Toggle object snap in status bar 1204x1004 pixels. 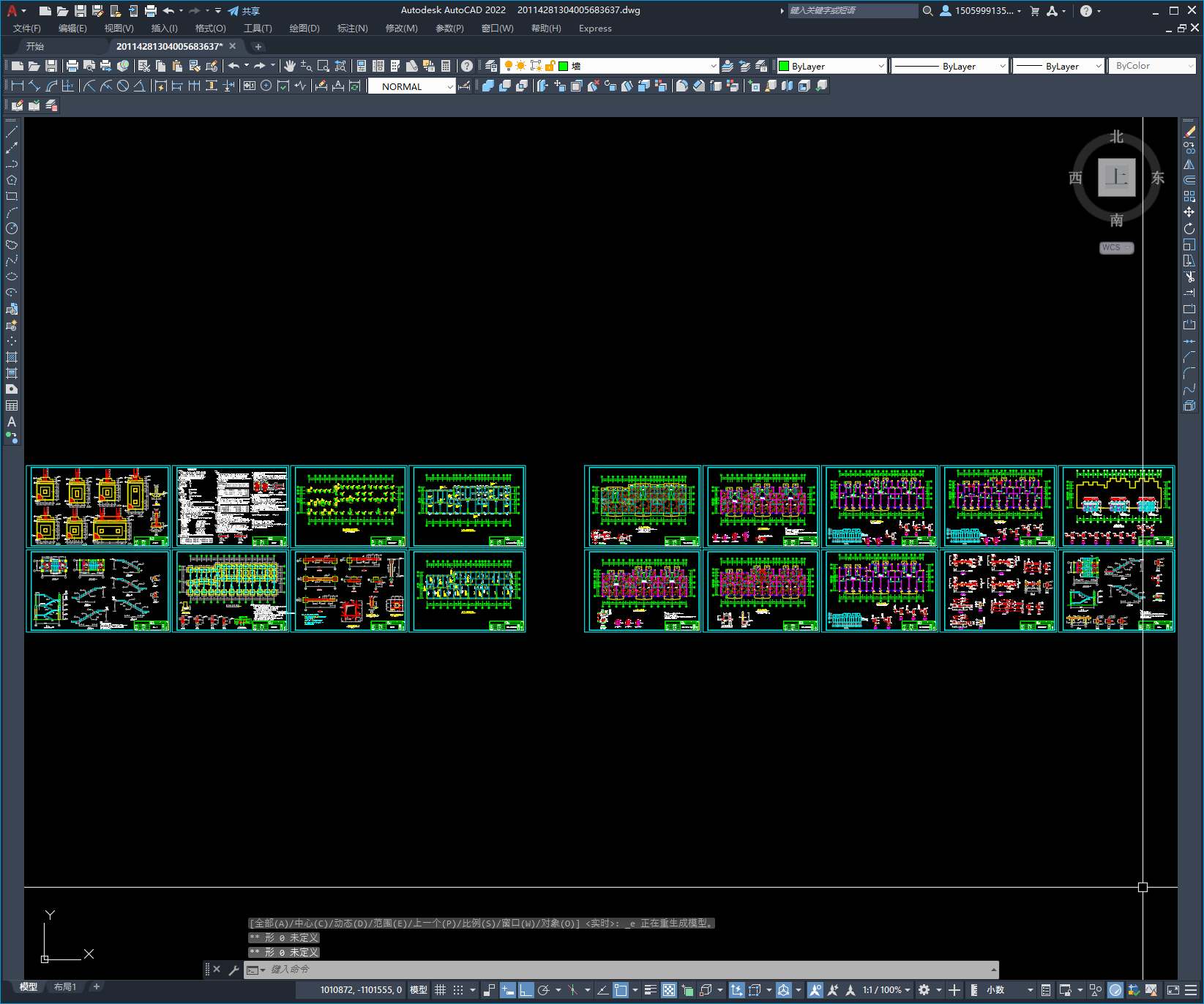tap(621, 990)
